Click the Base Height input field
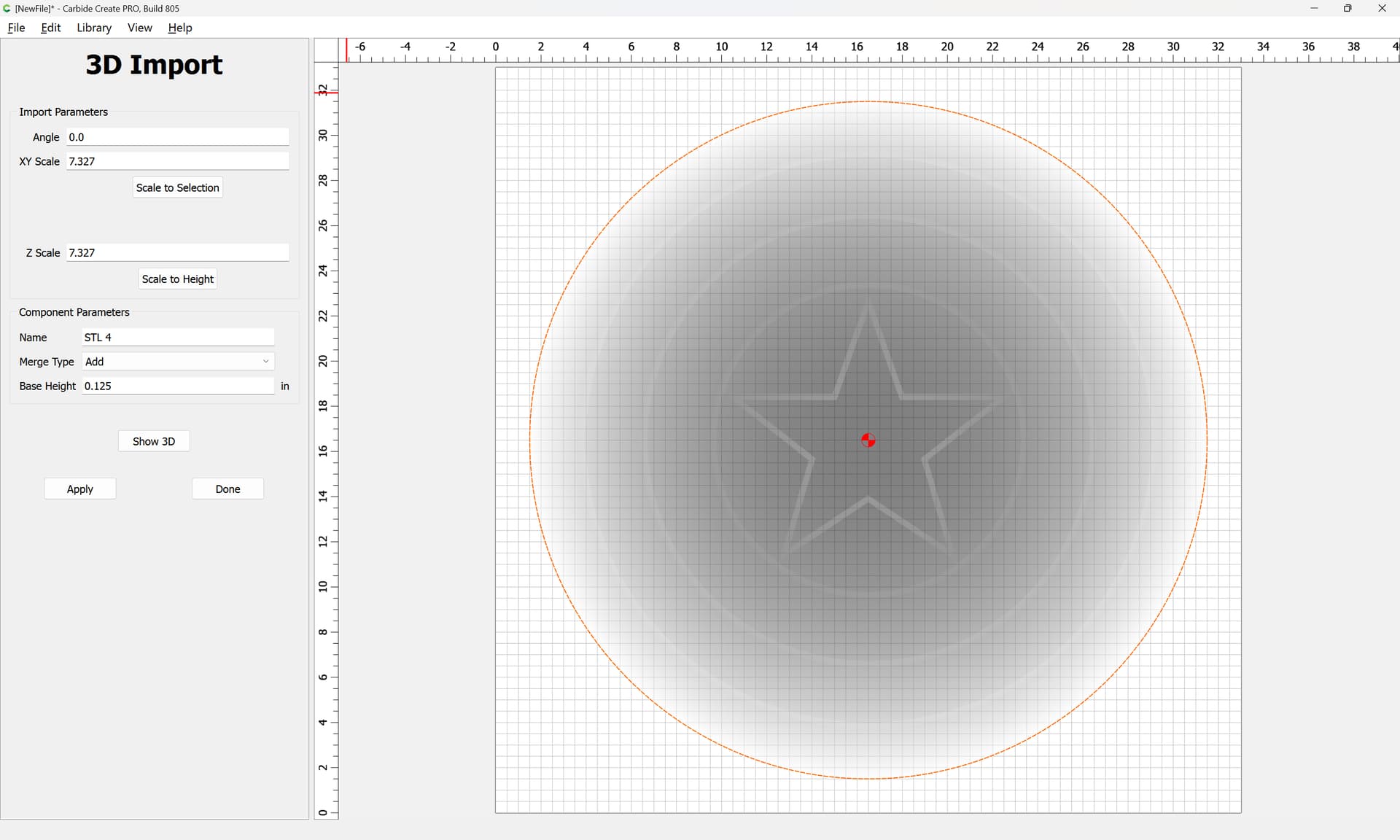Screen dimensions: 1400x840 [x=178, y=386]
